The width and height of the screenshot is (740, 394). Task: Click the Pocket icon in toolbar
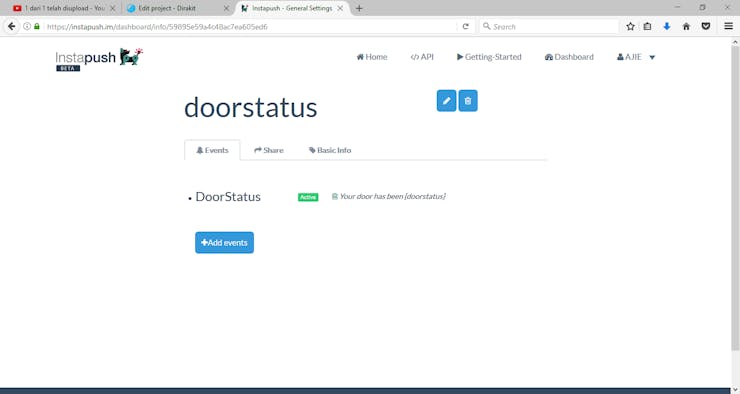[x=706, y=26]
